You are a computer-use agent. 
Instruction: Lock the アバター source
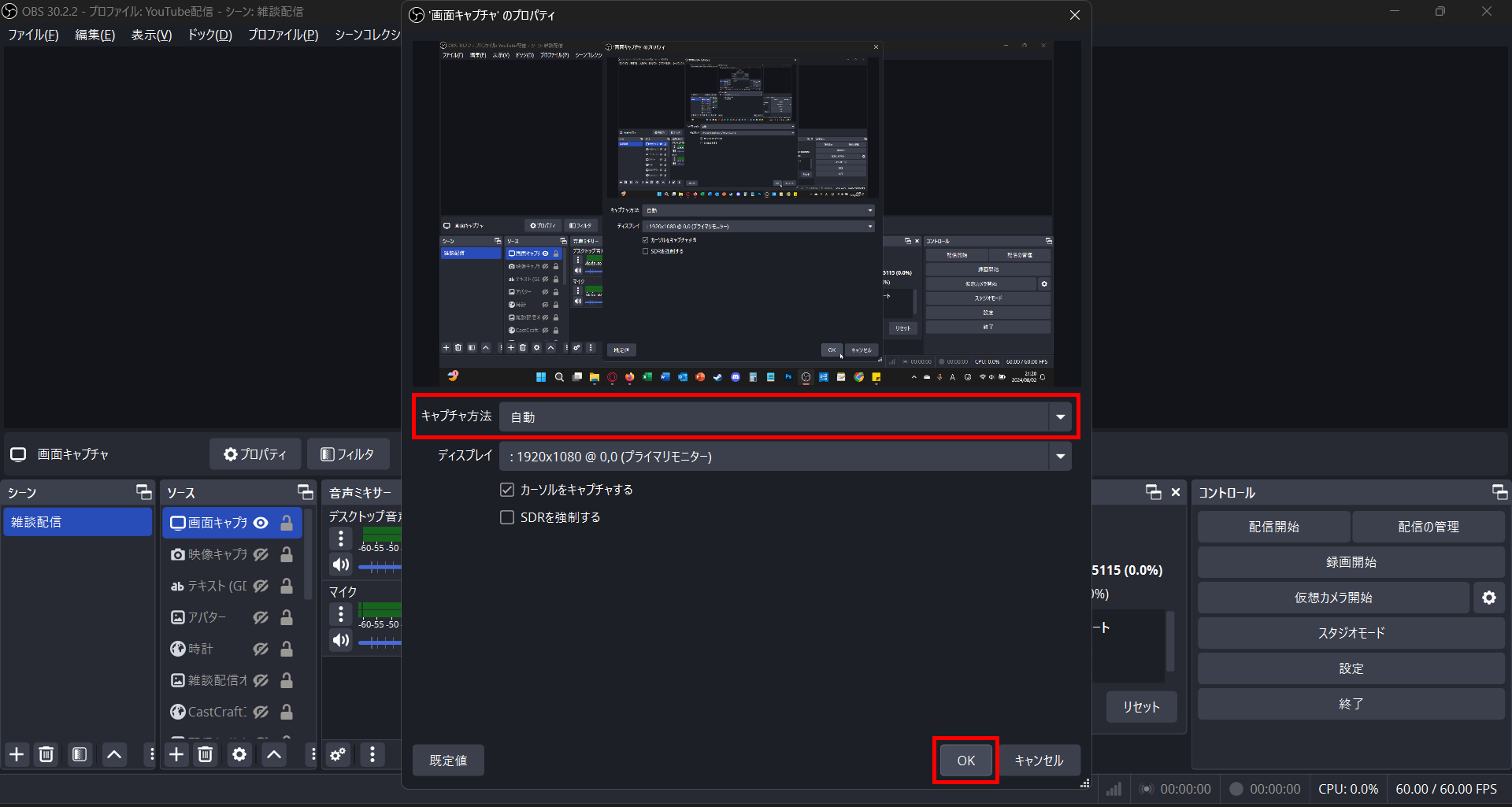(287, 617)
